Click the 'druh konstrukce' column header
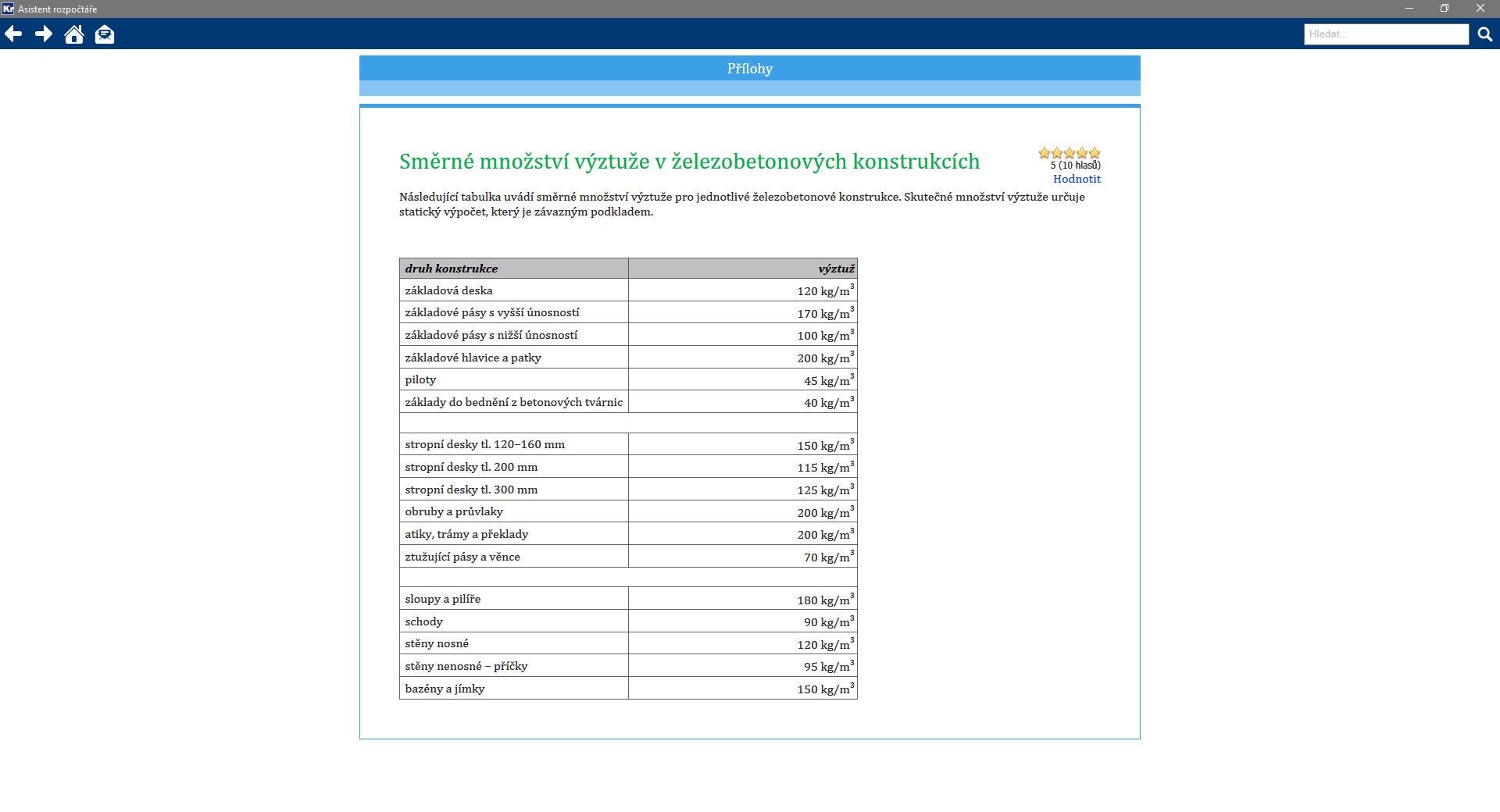The image size is (1500, 812). pos(451,269)
